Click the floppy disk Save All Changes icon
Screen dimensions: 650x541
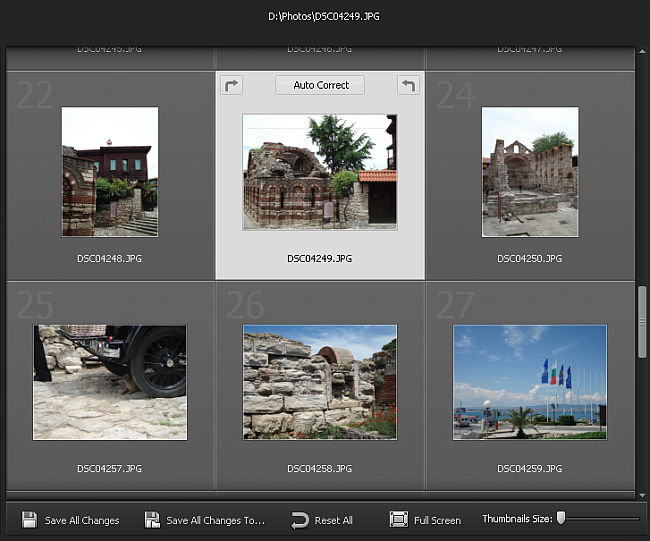coord(29,519)
